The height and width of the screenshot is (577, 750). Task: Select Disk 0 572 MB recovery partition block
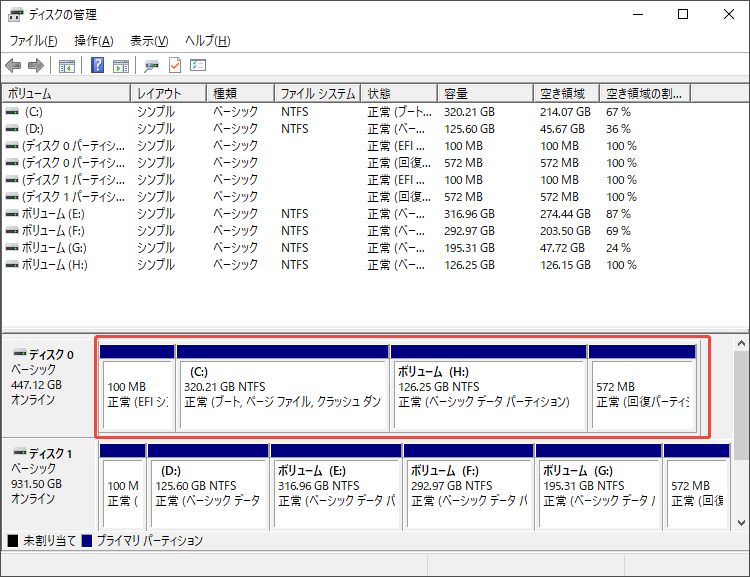(642, 388)
